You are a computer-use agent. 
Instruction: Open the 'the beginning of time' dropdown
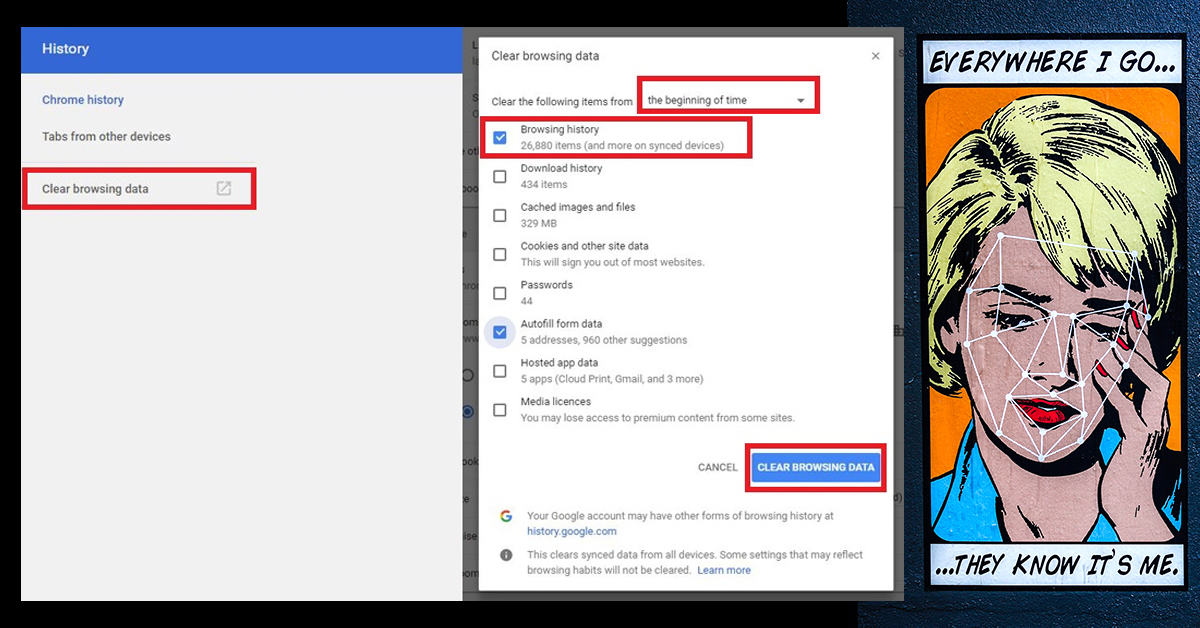pyautogui.click(x=727, y=100)
